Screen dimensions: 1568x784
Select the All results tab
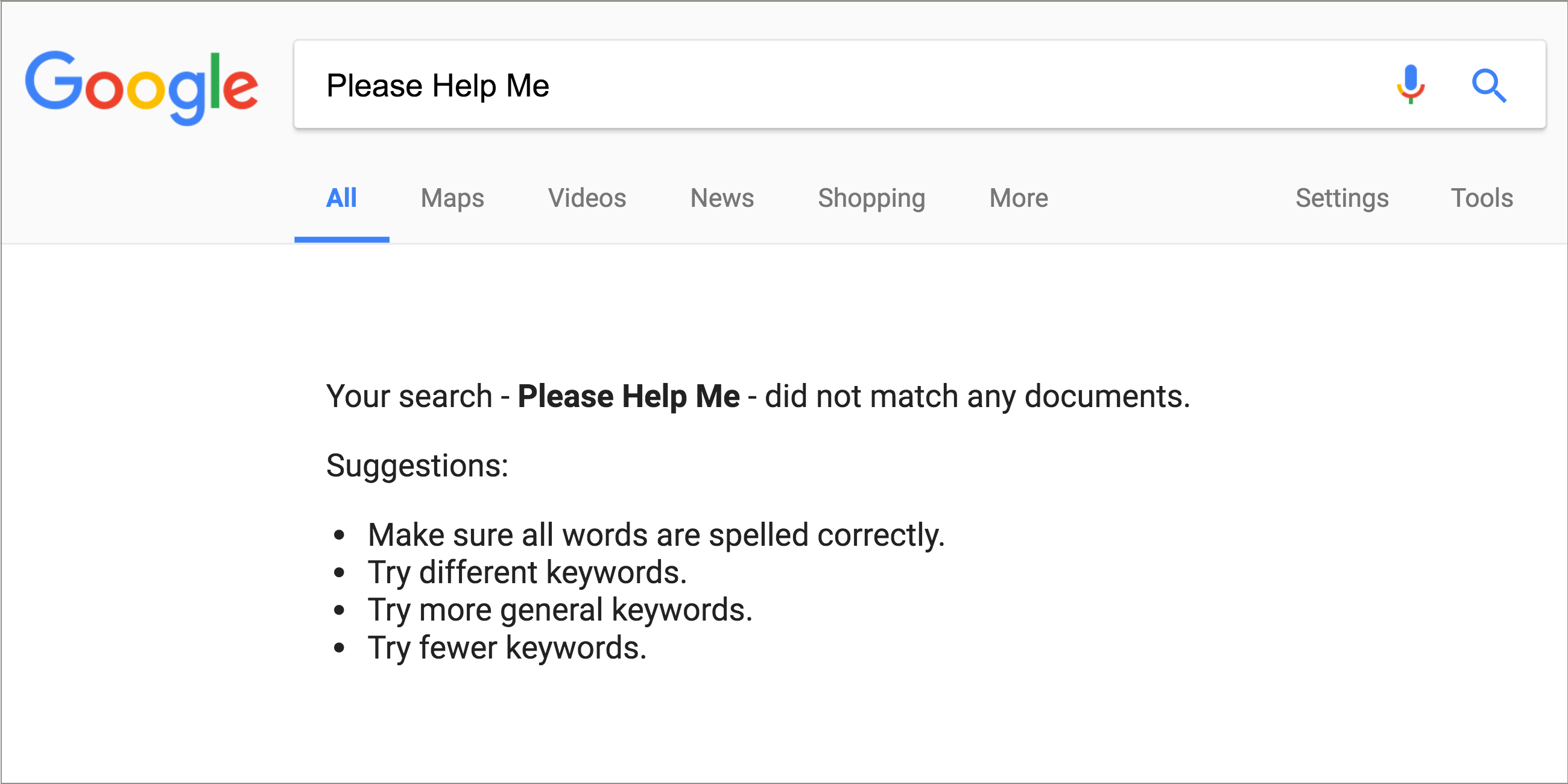[341, 198]
